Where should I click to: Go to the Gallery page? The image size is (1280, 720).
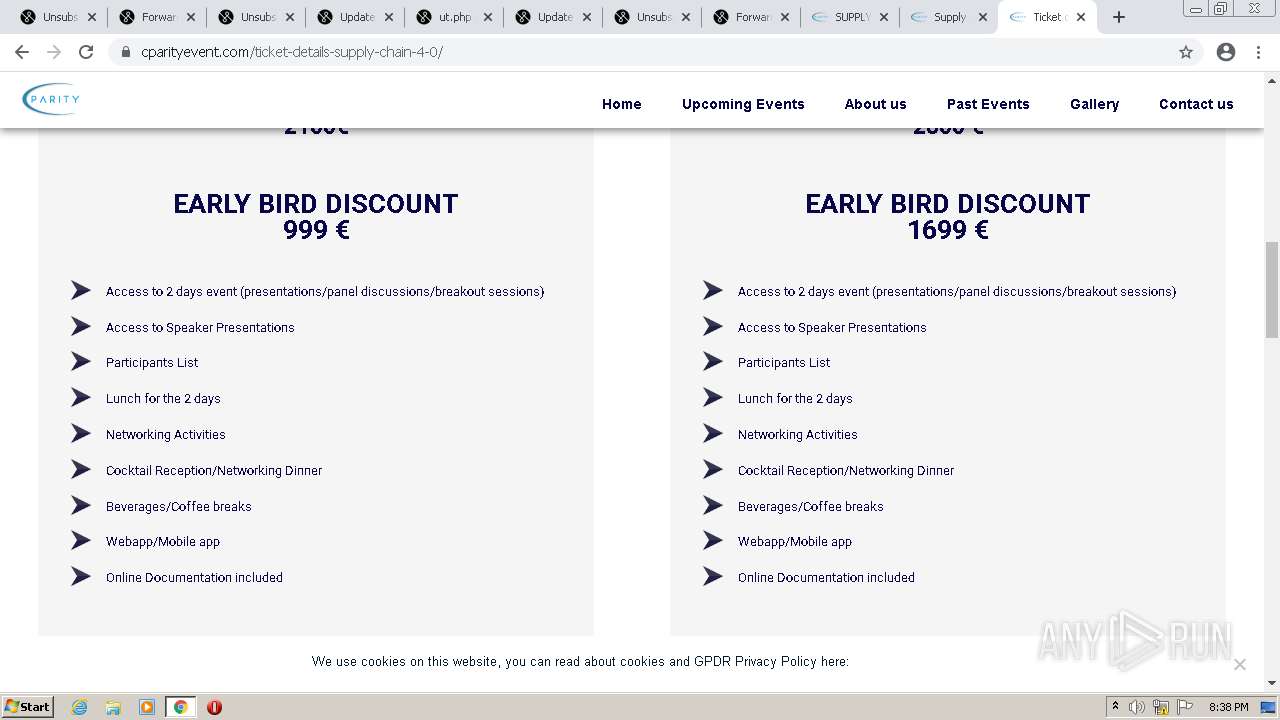(1094, 104)
